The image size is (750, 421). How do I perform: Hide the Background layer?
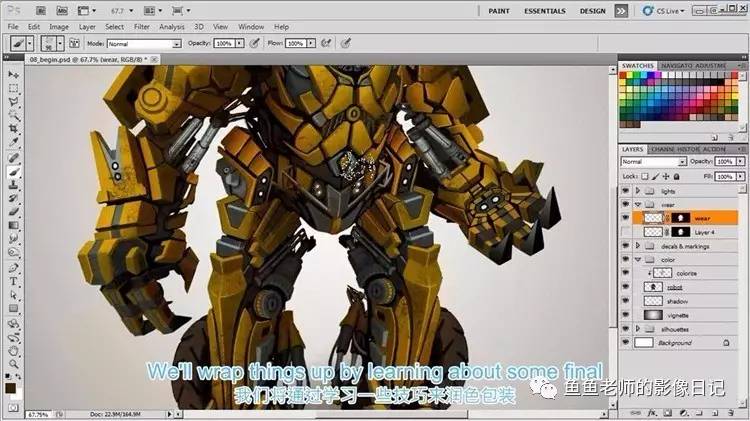625,343
